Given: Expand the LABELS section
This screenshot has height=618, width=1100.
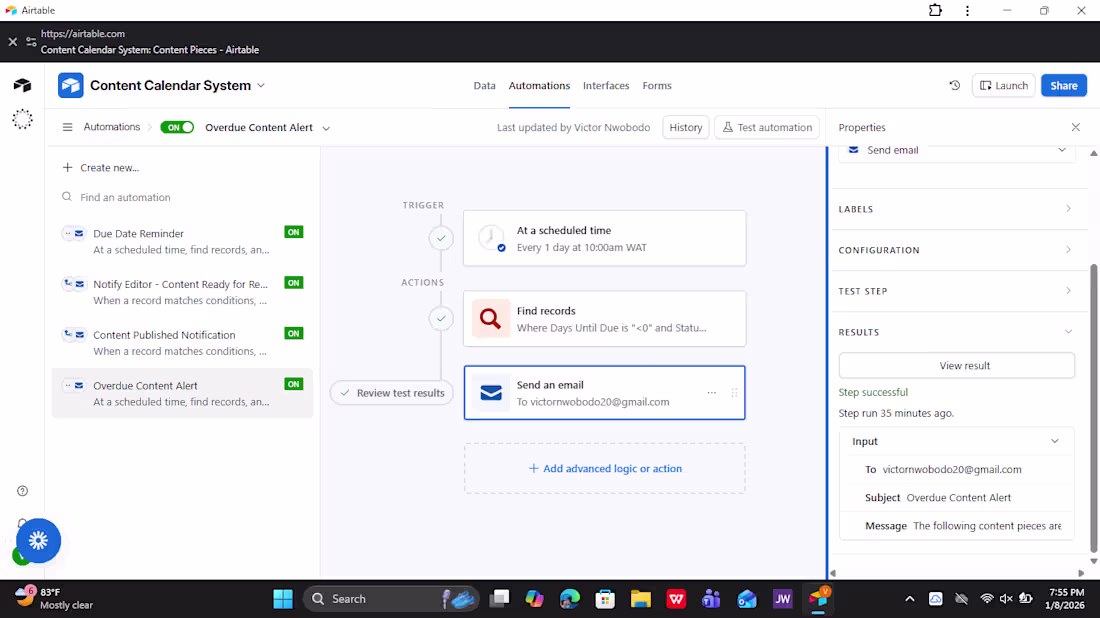Looking at the screenshot, I should [x=957, y=209].
